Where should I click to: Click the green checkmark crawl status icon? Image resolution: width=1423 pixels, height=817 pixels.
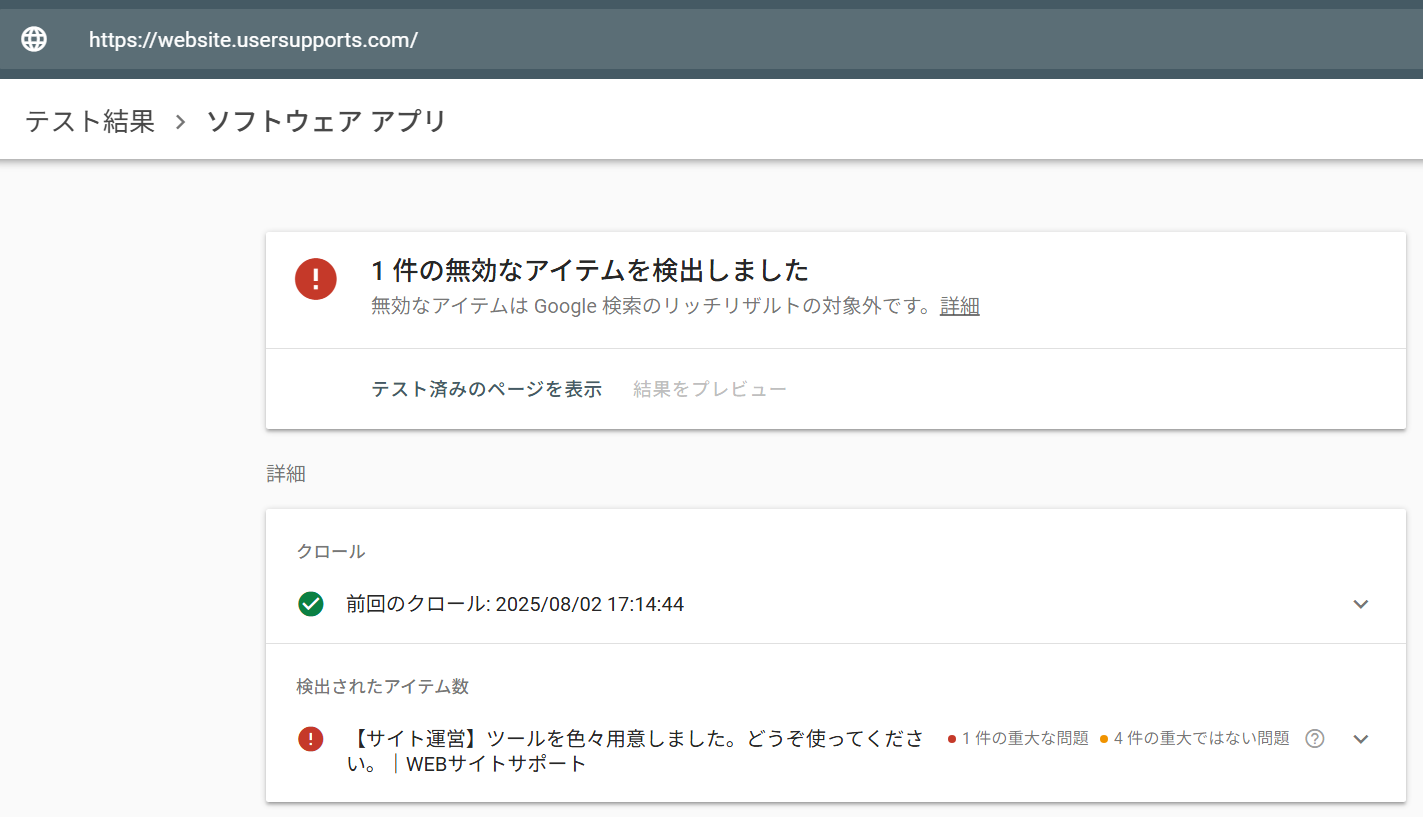coord(311,604)
